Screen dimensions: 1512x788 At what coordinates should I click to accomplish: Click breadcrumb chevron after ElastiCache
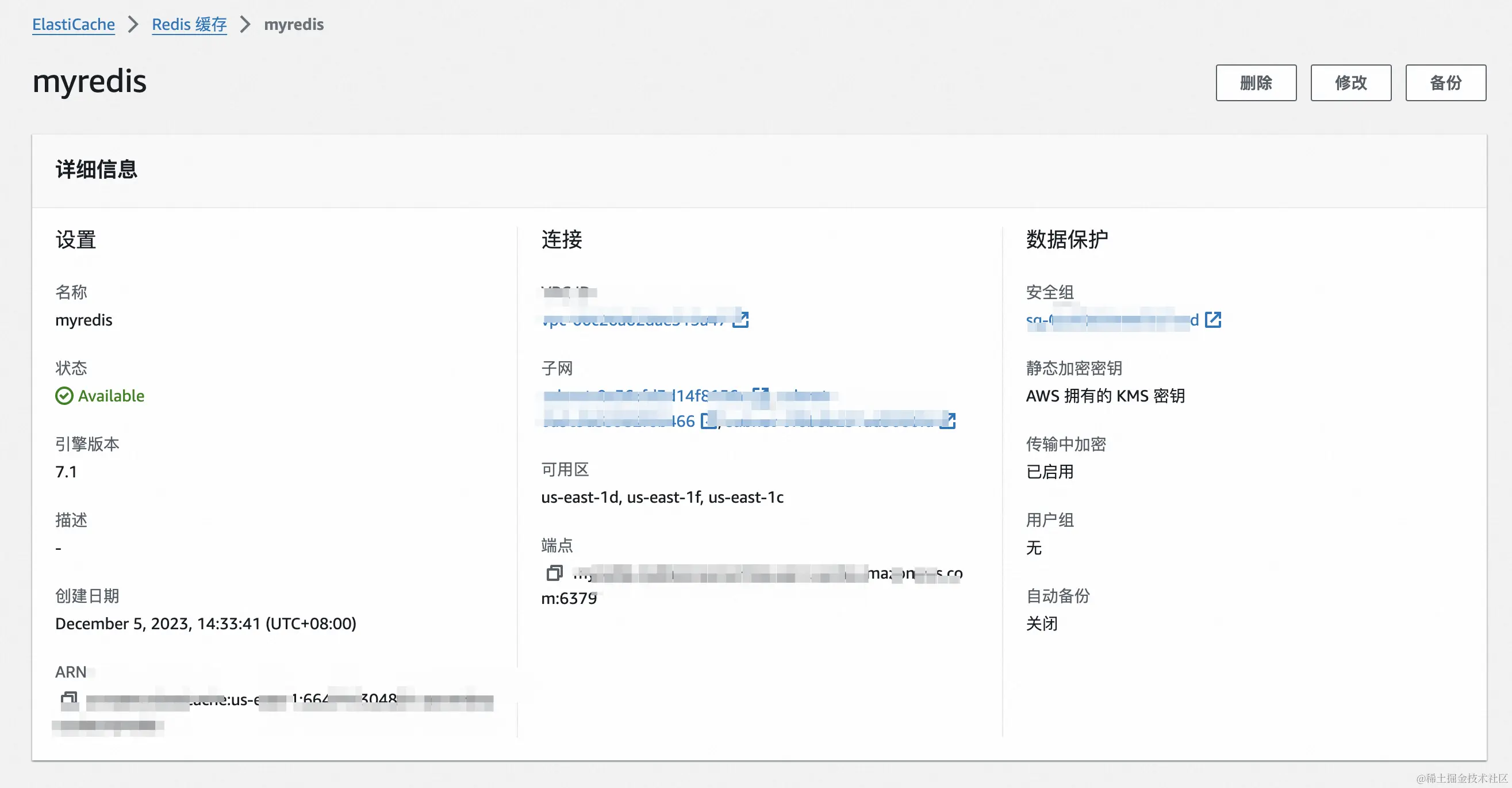point(133,25)
